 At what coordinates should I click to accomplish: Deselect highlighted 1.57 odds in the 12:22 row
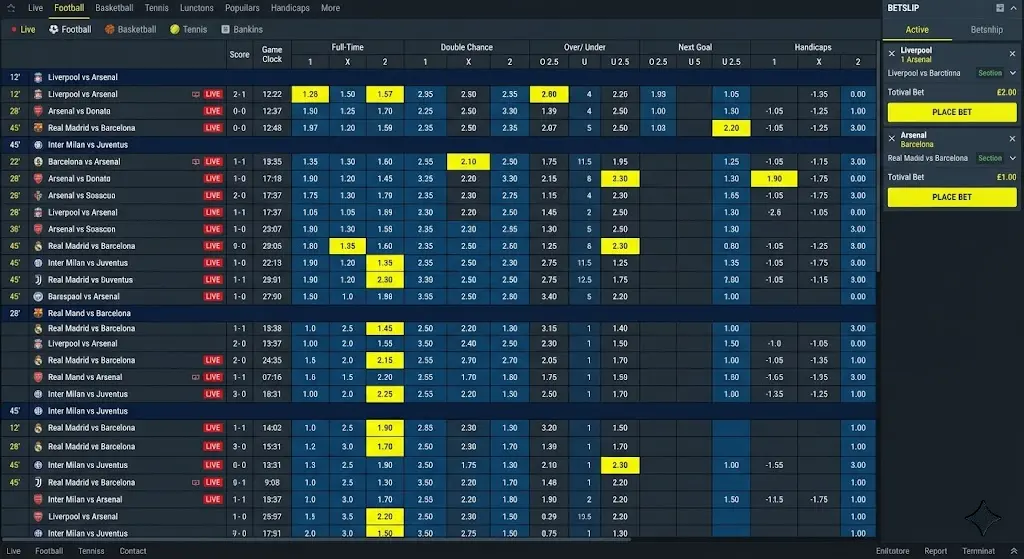coord(385,94)
